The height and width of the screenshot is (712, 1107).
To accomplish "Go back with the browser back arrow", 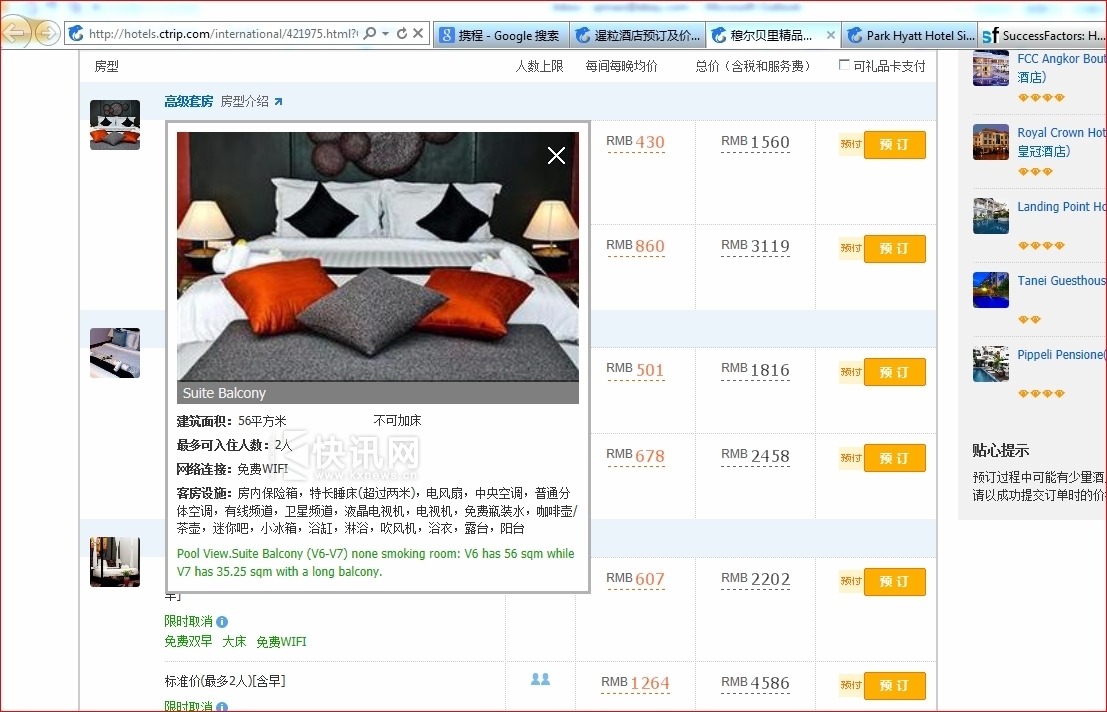I will pyautogui.click(x=16, y=32).
